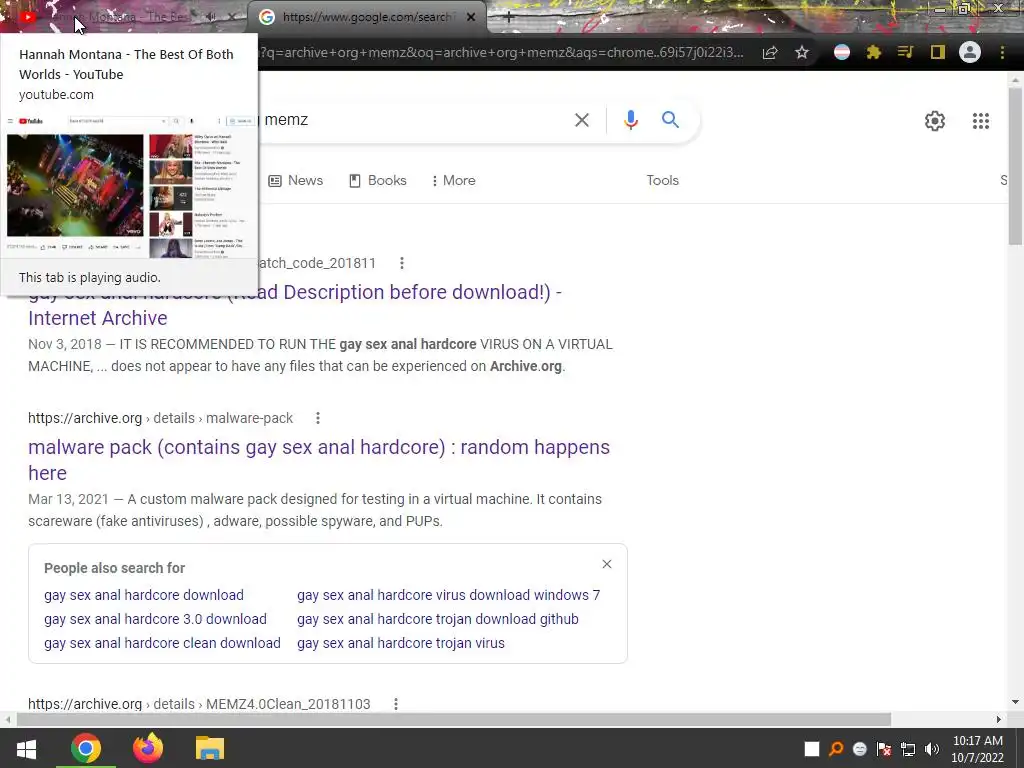
Task: Click inside the Google search input field
Action: coord(411,120)
